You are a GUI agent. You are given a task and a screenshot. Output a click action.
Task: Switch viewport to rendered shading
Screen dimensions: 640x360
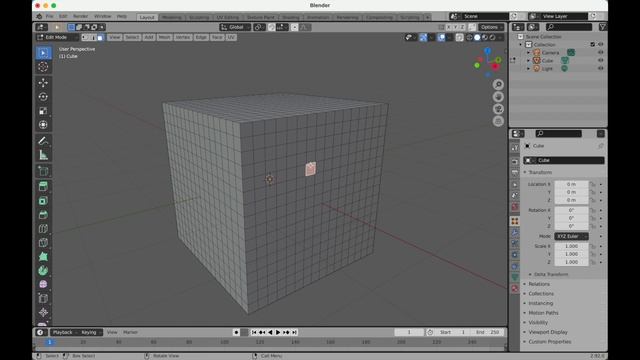[x=493, y=38]
